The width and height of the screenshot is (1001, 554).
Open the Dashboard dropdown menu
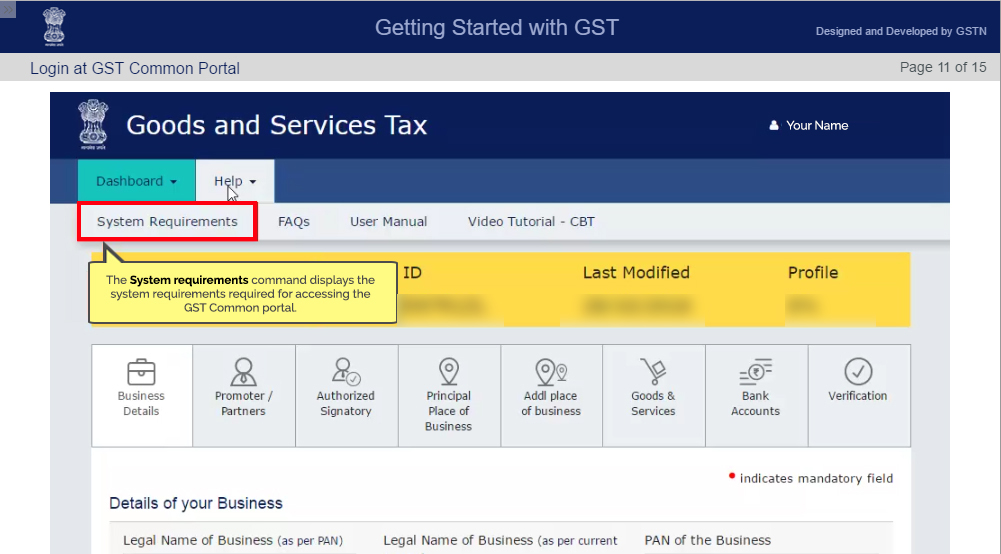(x=137, y=181)
